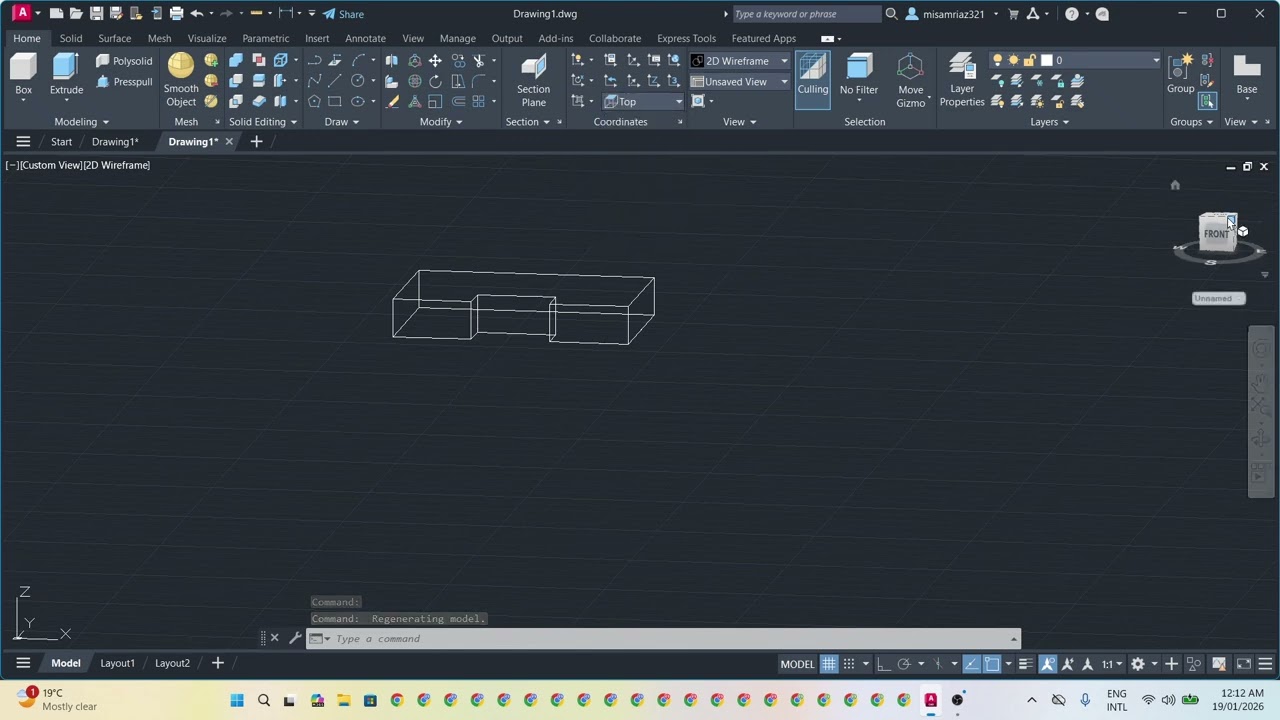Expand the Modify panel
Screen dimensions: 1280x720
point(440,122)
